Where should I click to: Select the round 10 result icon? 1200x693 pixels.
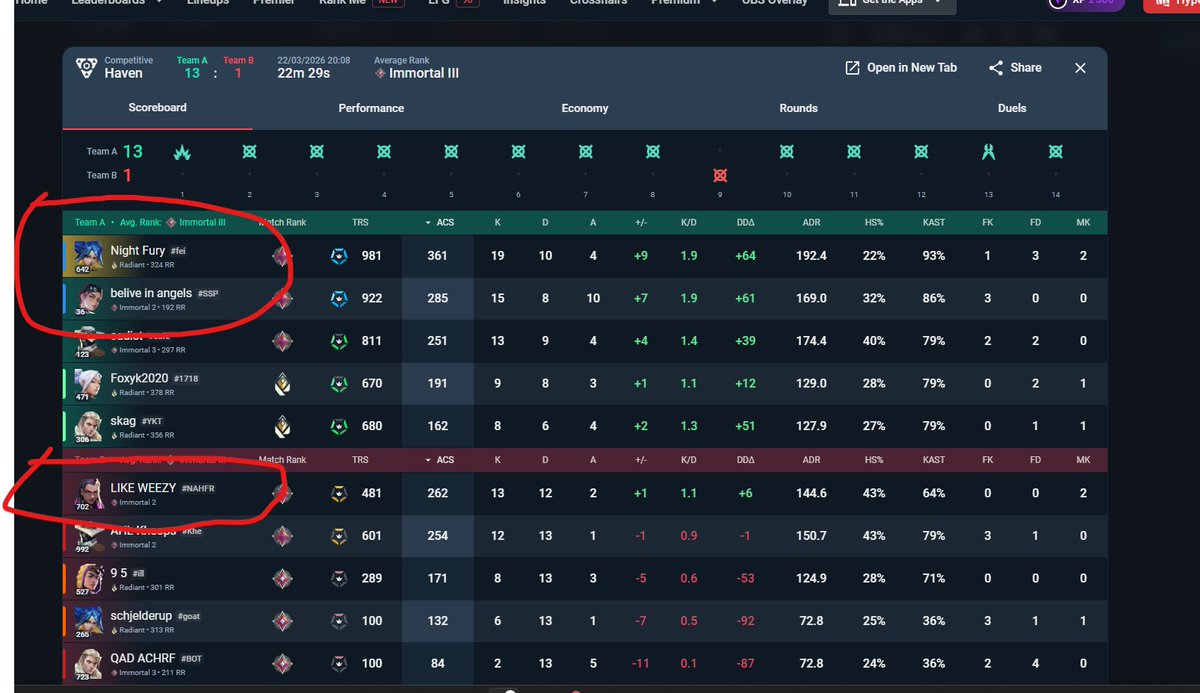coord(787,152)
